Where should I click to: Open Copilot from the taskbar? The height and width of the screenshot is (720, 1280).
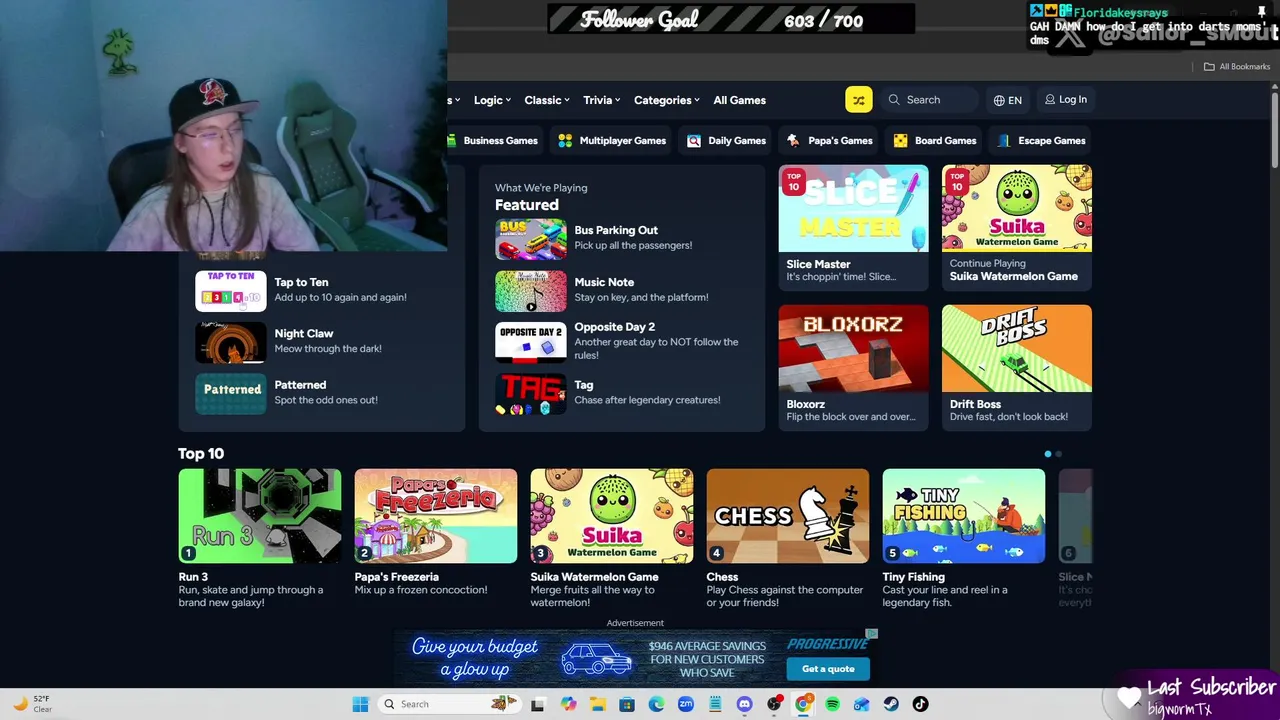tap(568, 704)
